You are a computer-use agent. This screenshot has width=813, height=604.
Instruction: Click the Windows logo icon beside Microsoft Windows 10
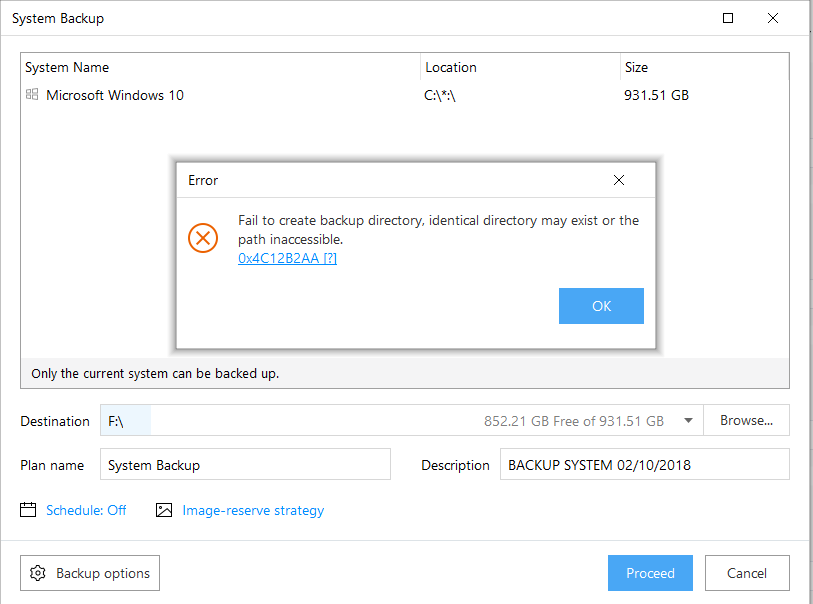(x=32, y=94)
